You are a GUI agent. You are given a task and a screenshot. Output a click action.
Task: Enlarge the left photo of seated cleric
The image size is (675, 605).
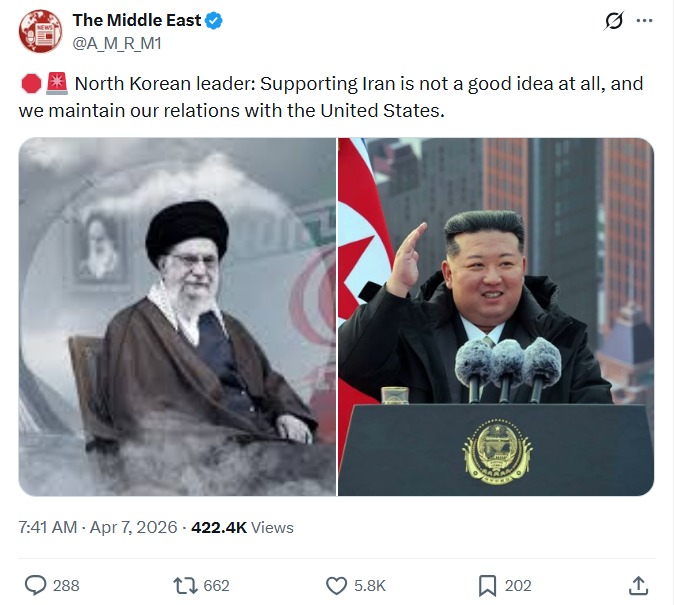177,316
